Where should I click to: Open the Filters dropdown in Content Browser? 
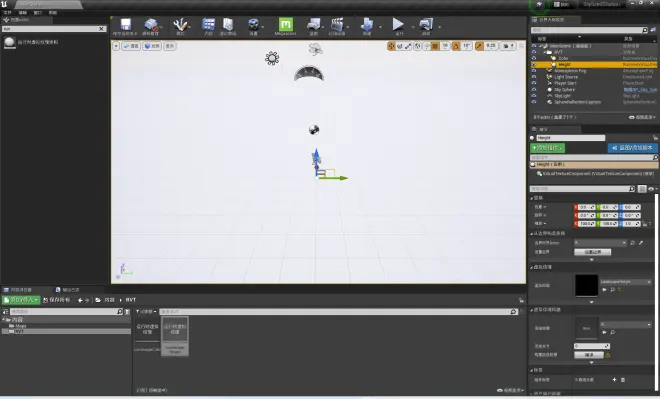point(146,311)
